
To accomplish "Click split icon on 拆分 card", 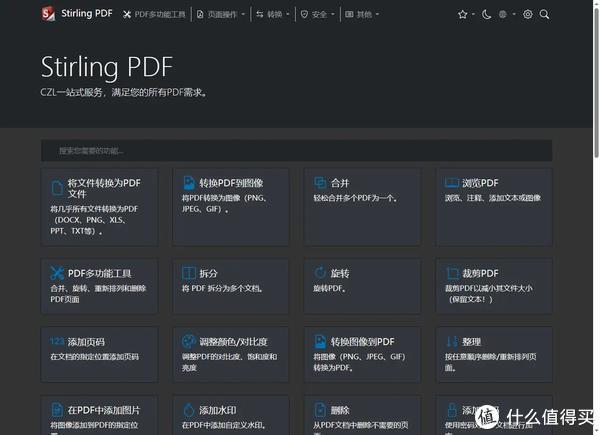I will pyautogui.click(x=189, y=273).
